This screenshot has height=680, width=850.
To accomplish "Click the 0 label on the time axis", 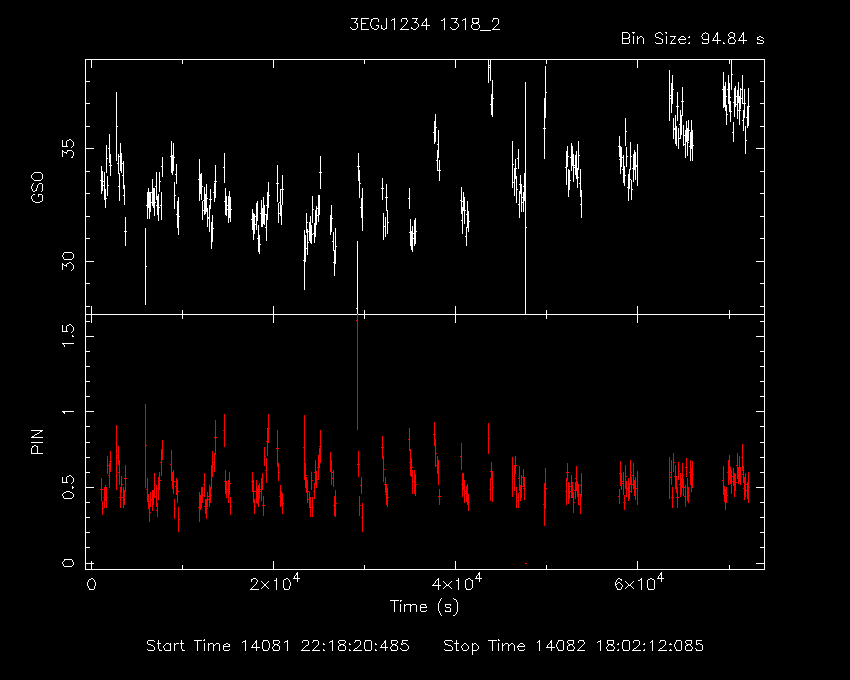I will click(92, 585).
